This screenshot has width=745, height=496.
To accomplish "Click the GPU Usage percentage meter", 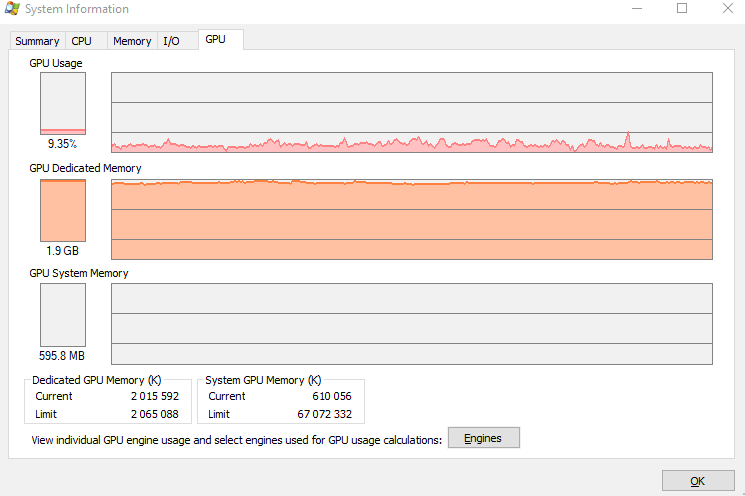I will tap(63, 103).
